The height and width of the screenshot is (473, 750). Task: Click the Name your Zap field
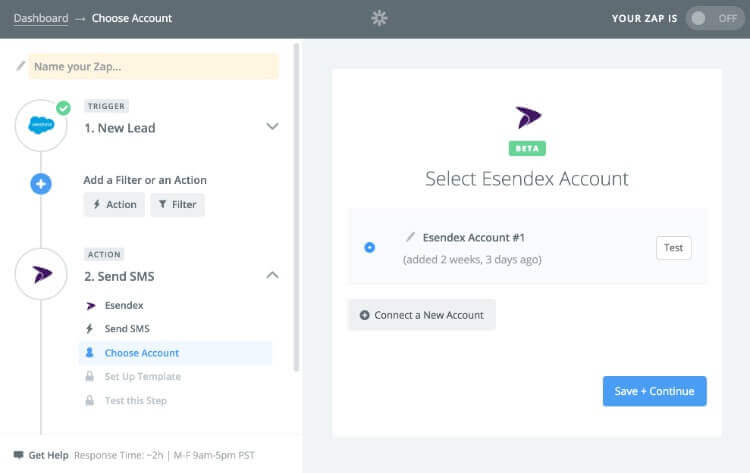tap(154, 66)
